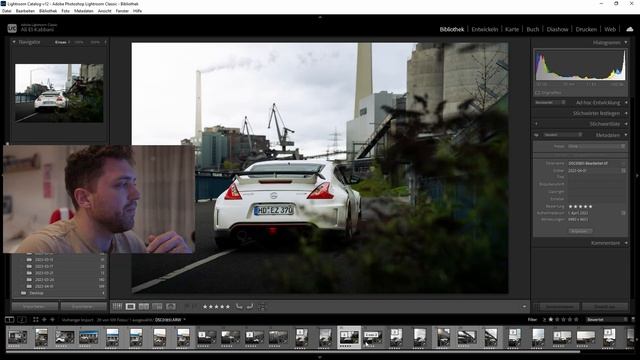The height and width of the screenshot is (360, 640).
Task: Collapse the Metadaten panel
Action: coord(626,135)
